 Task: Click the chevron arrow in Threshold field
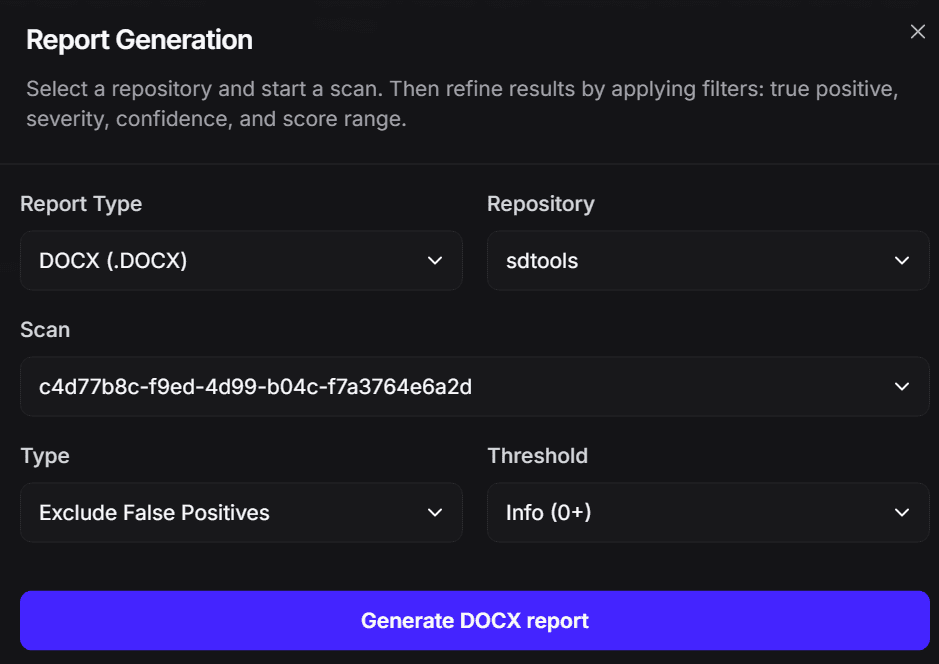902,513
